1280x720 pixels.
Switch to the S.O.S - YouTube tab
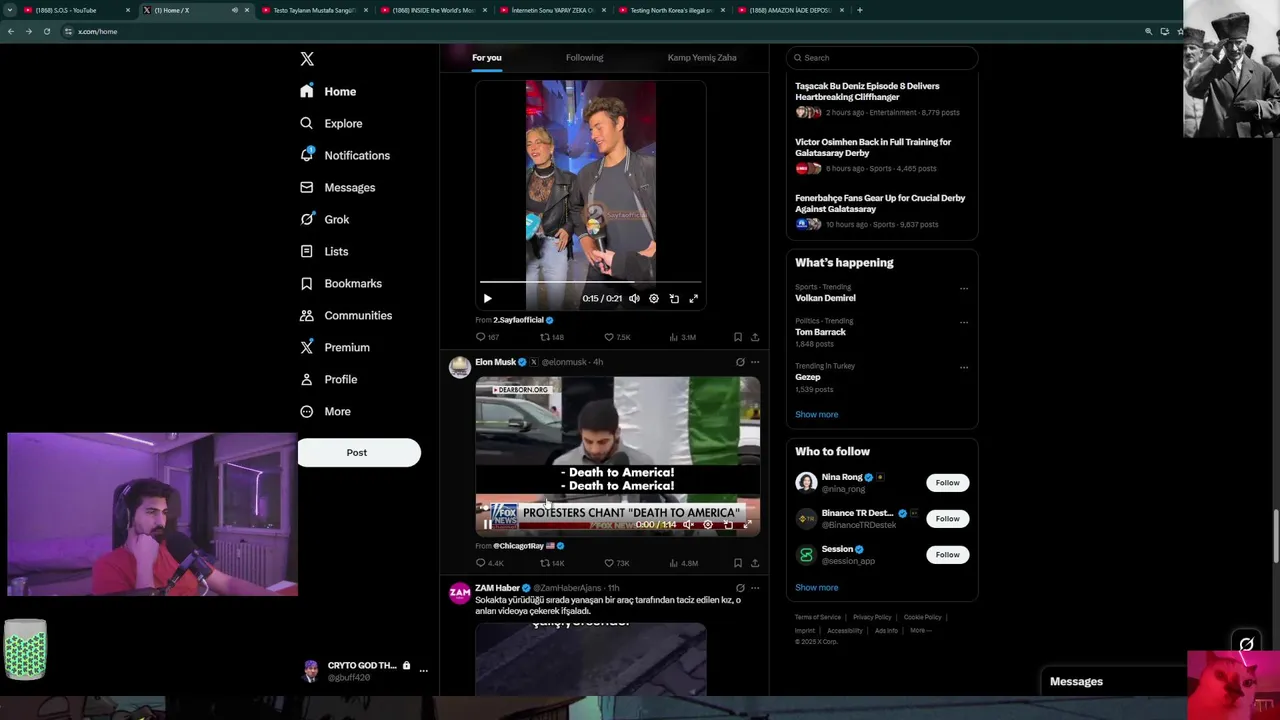pos(75,10)
